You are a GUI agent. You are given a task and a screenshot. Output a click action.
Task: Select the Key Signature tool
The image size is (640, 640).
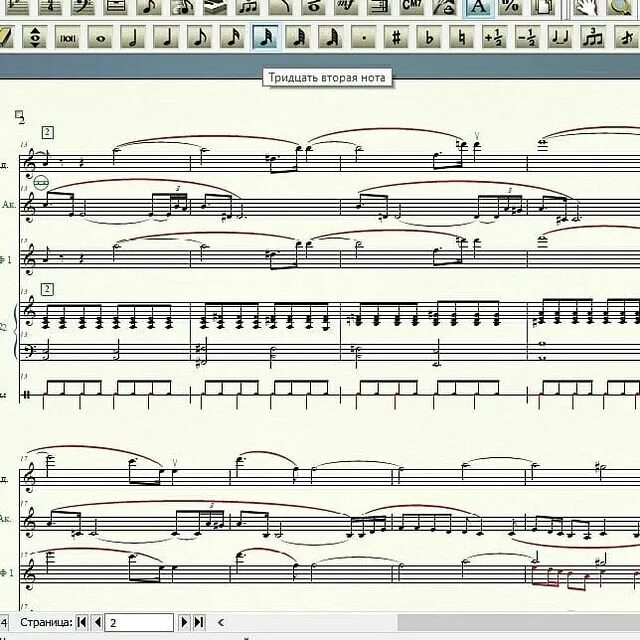(18, 7)
